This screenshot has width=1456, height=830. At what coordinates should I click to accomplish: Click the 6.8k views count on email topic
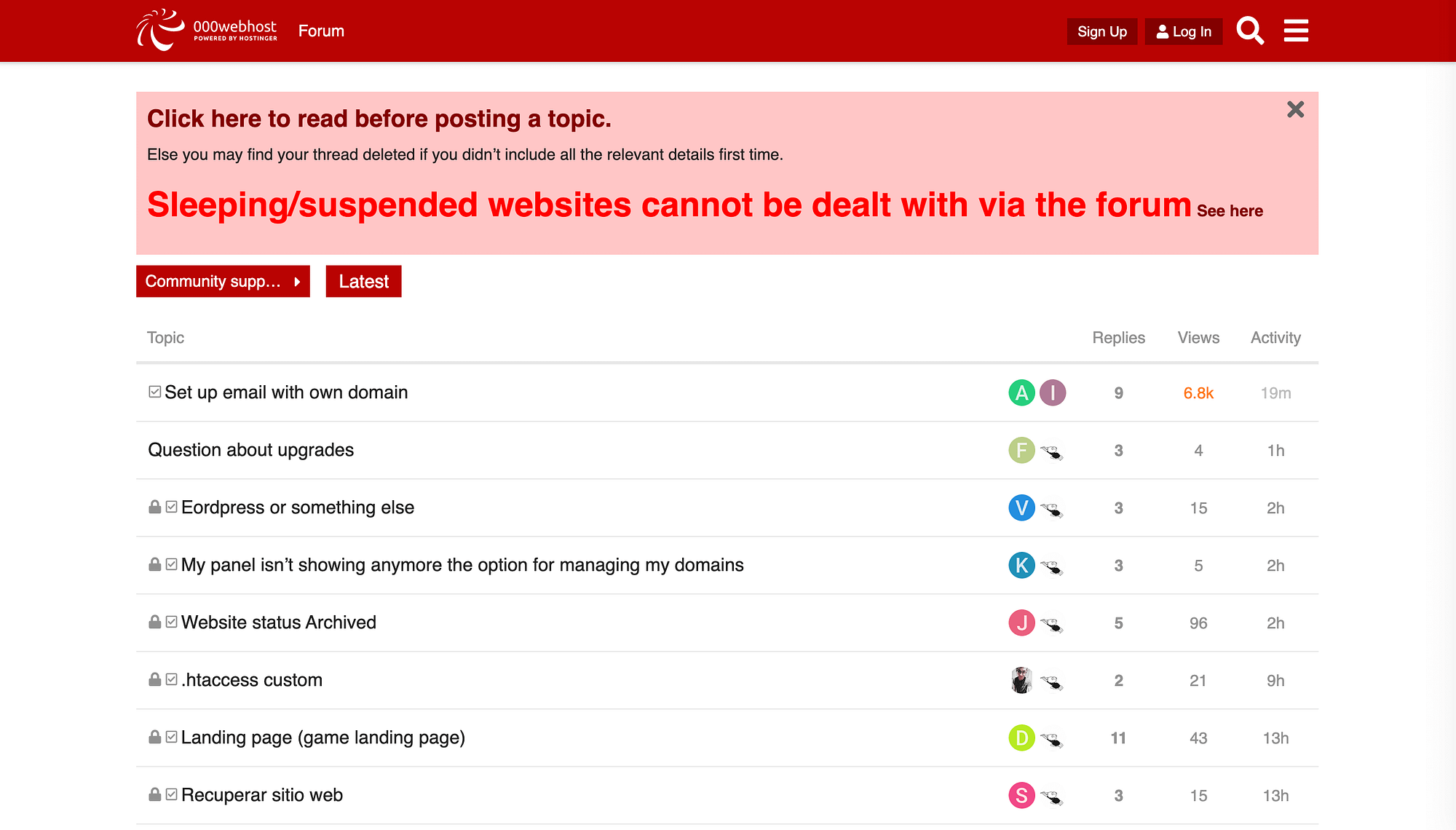click(x=1198, y=392)
